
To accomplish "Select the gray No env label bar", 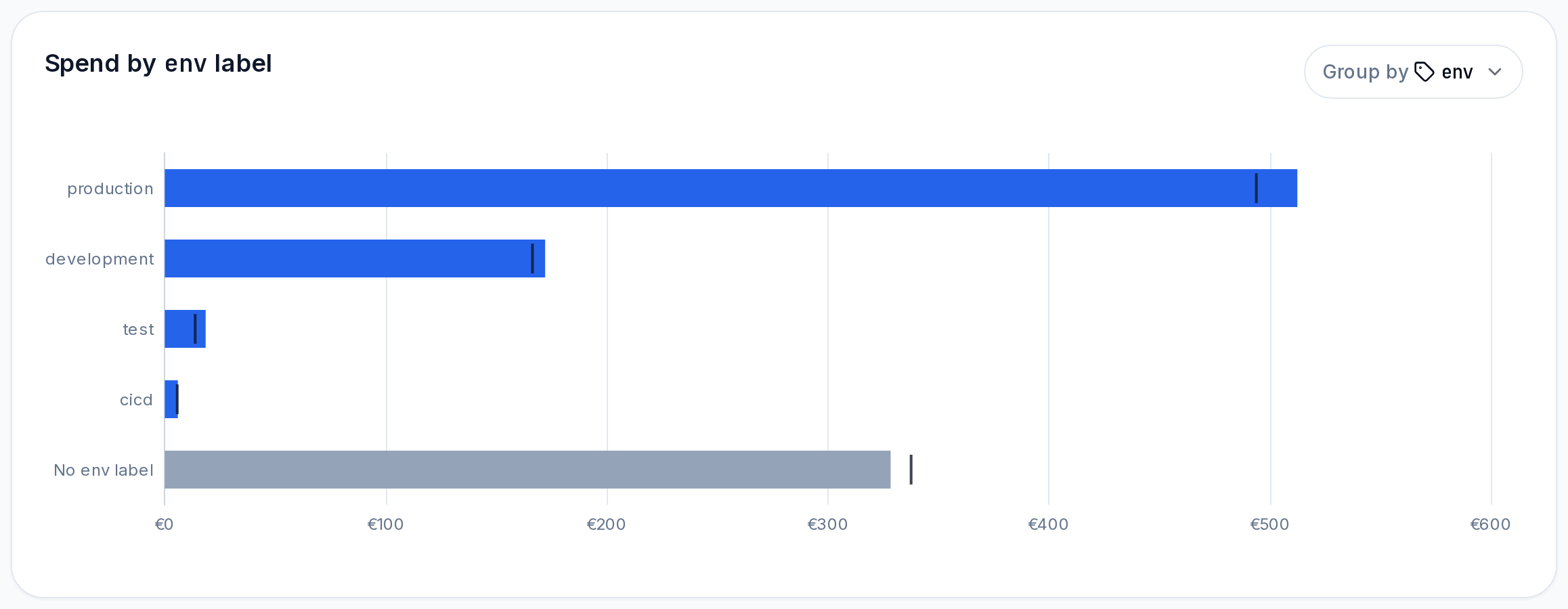I will click(x=527, y=470).
